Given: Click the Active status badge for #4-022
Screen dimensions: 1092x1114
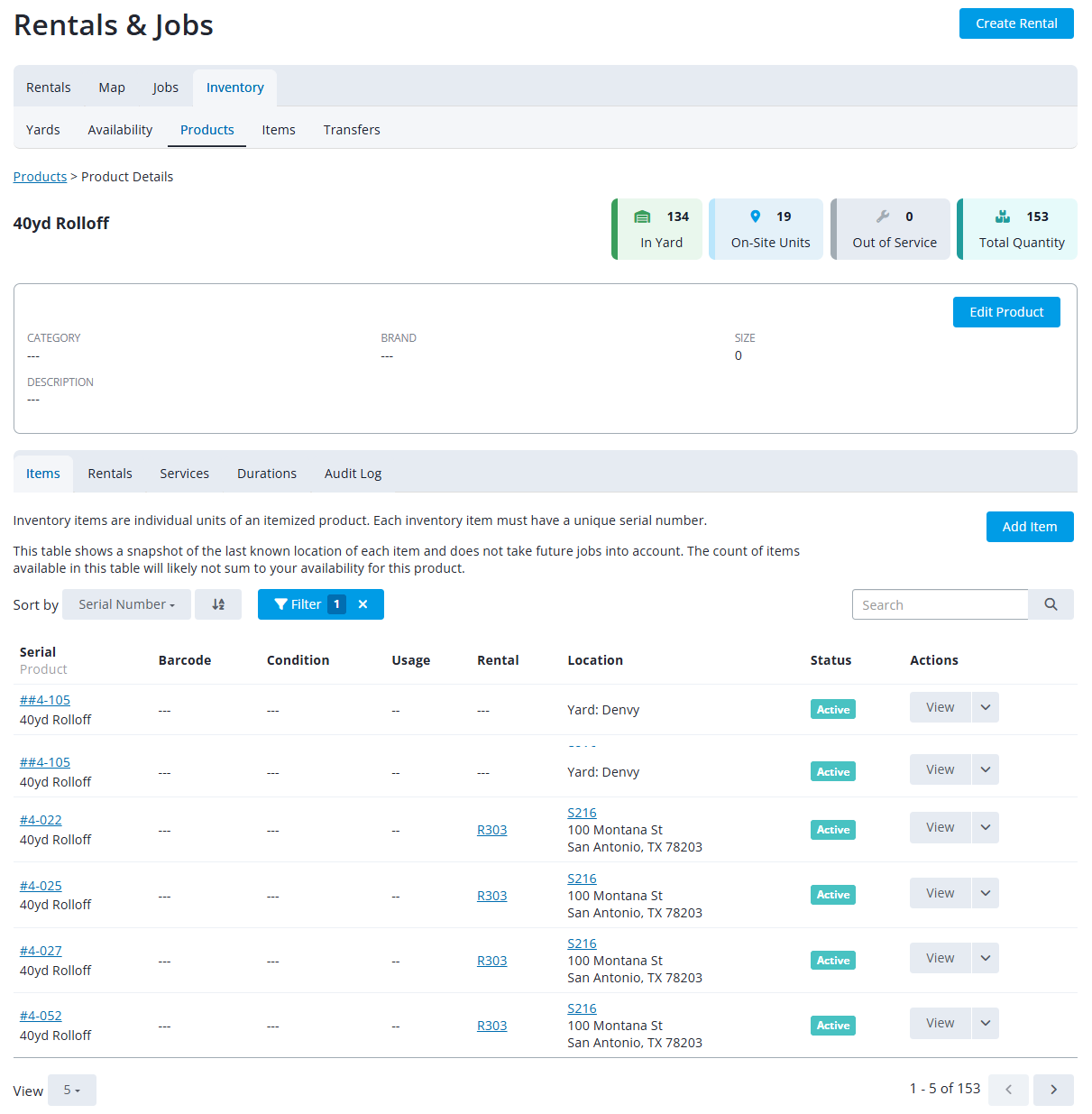Looking at the screenshot, I should [833, 830].
